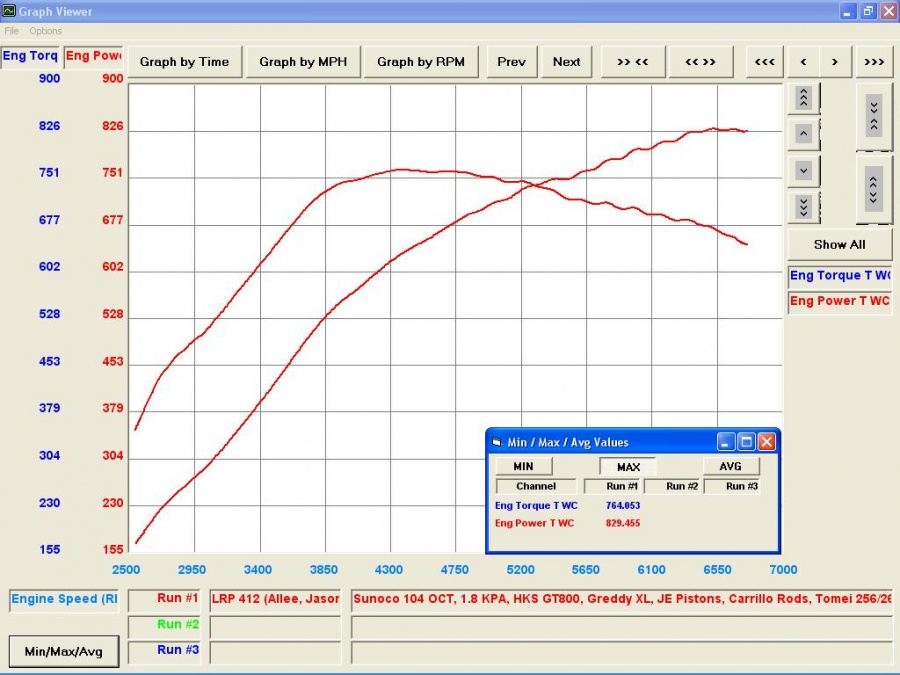
Task: Click the 829.455 power max value
Action: [623, 523]
